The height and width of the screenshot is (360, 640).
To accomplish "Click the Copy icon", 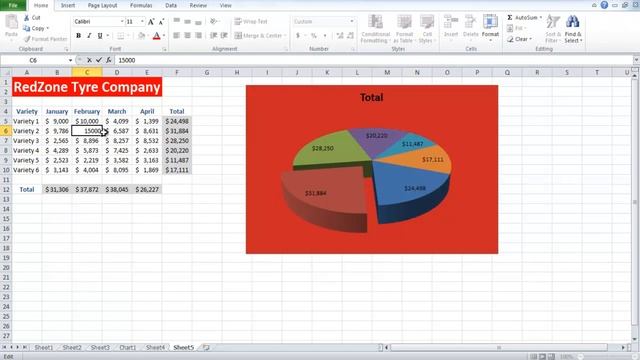I will point(27,28).
